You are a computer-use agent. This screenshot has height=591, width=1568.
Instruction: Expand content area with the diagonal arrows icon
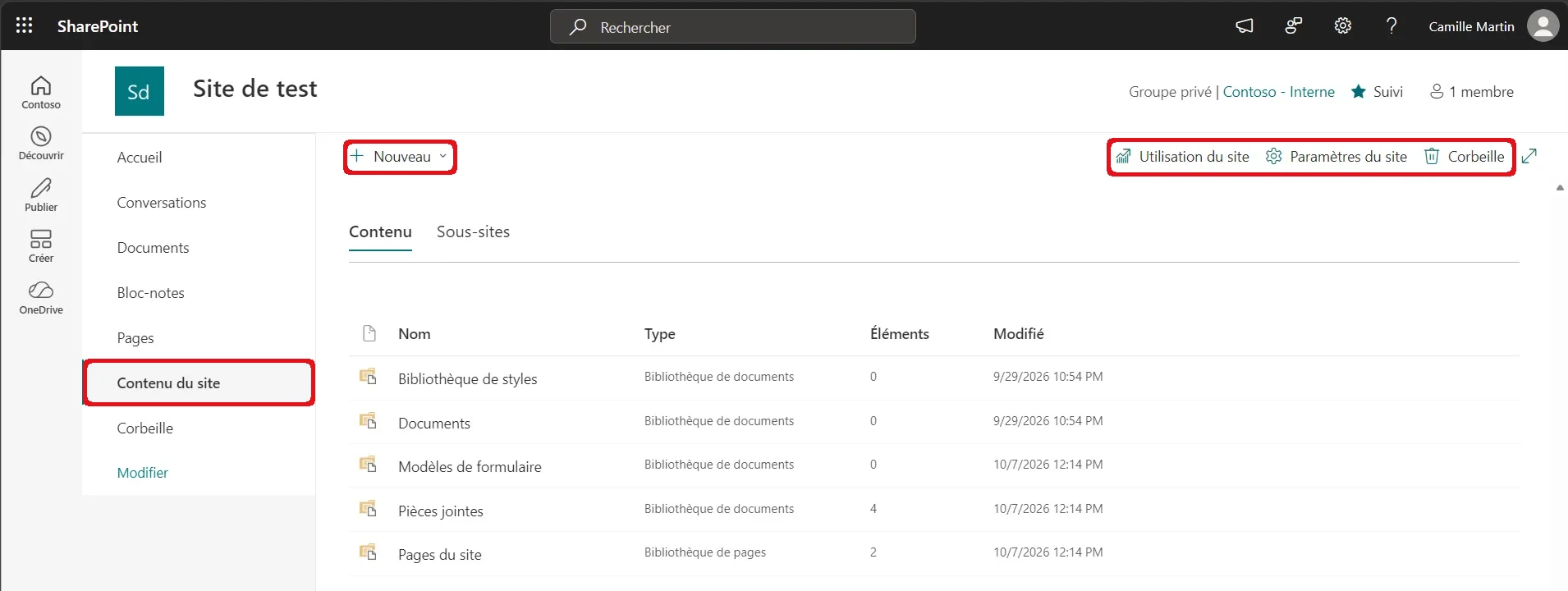click(x=1529, y=156)
